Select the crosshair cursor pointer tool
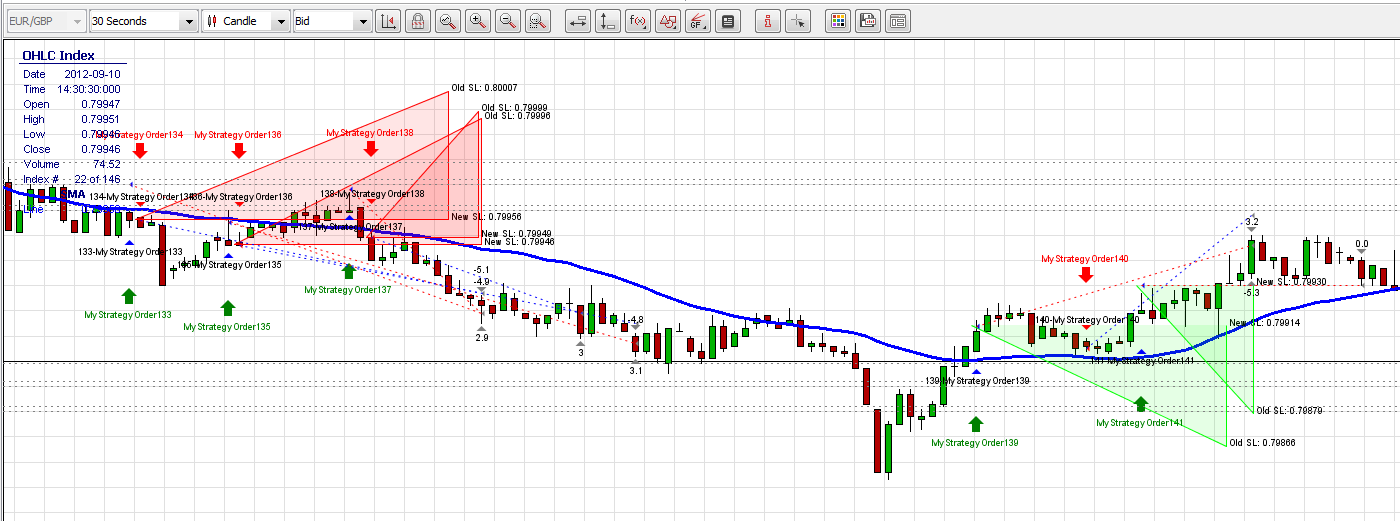The image size is (1400, 521). click(x=797, y=20)
